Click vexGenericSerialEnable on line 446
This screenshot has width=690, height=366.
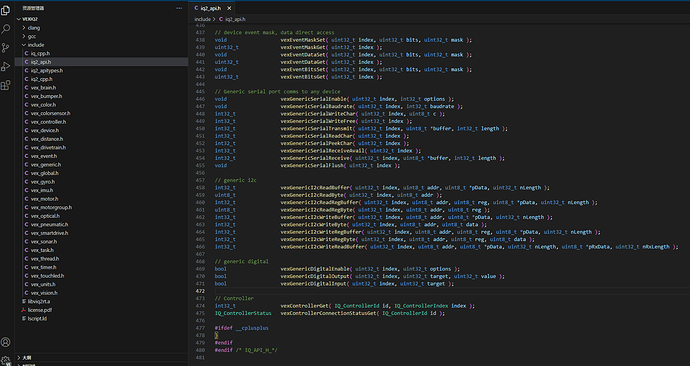[x=313, y=99]
